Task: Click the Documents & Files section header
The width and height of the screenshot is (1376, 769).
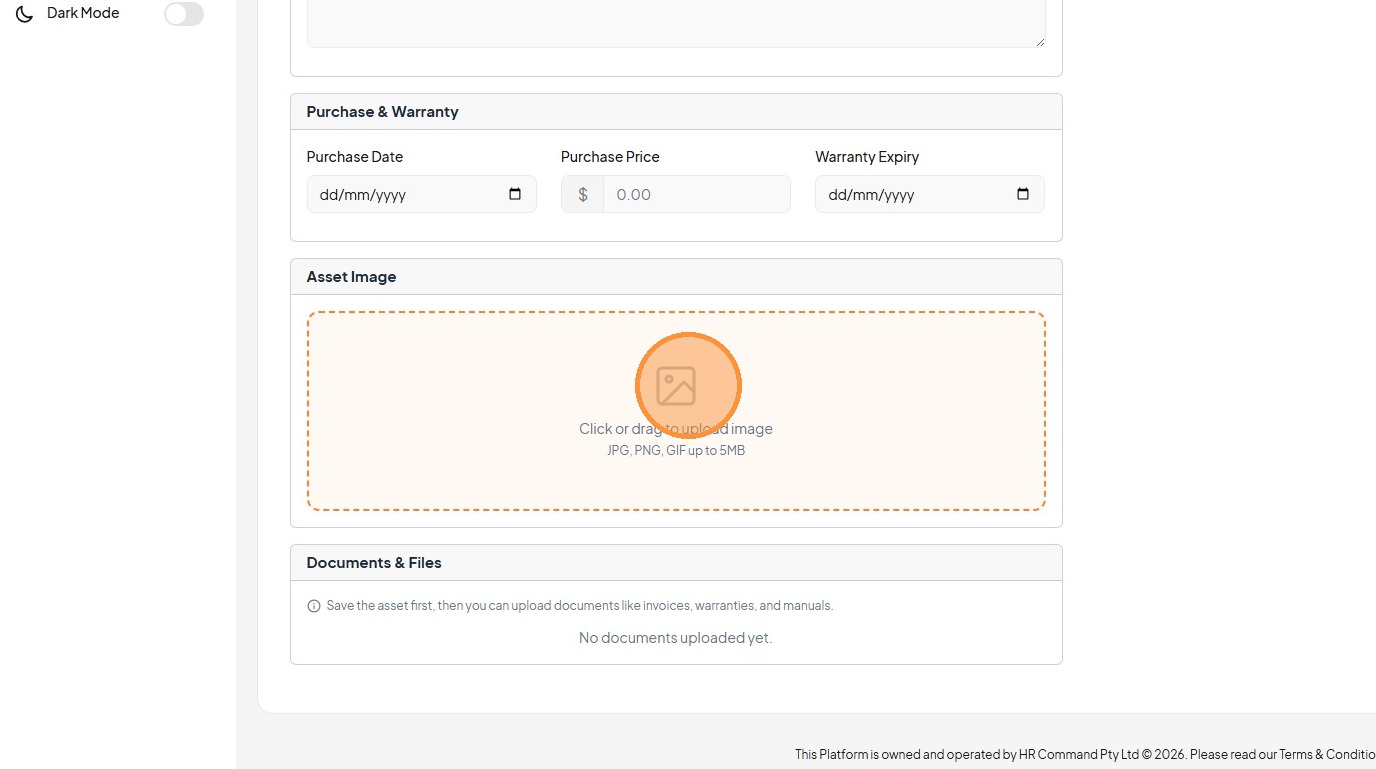Action: point(374,563)
